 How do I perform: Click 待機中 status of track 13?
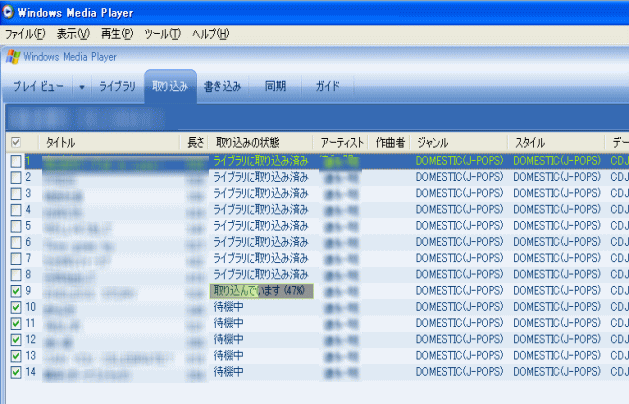pyautogui.click(x=229, y=356)
